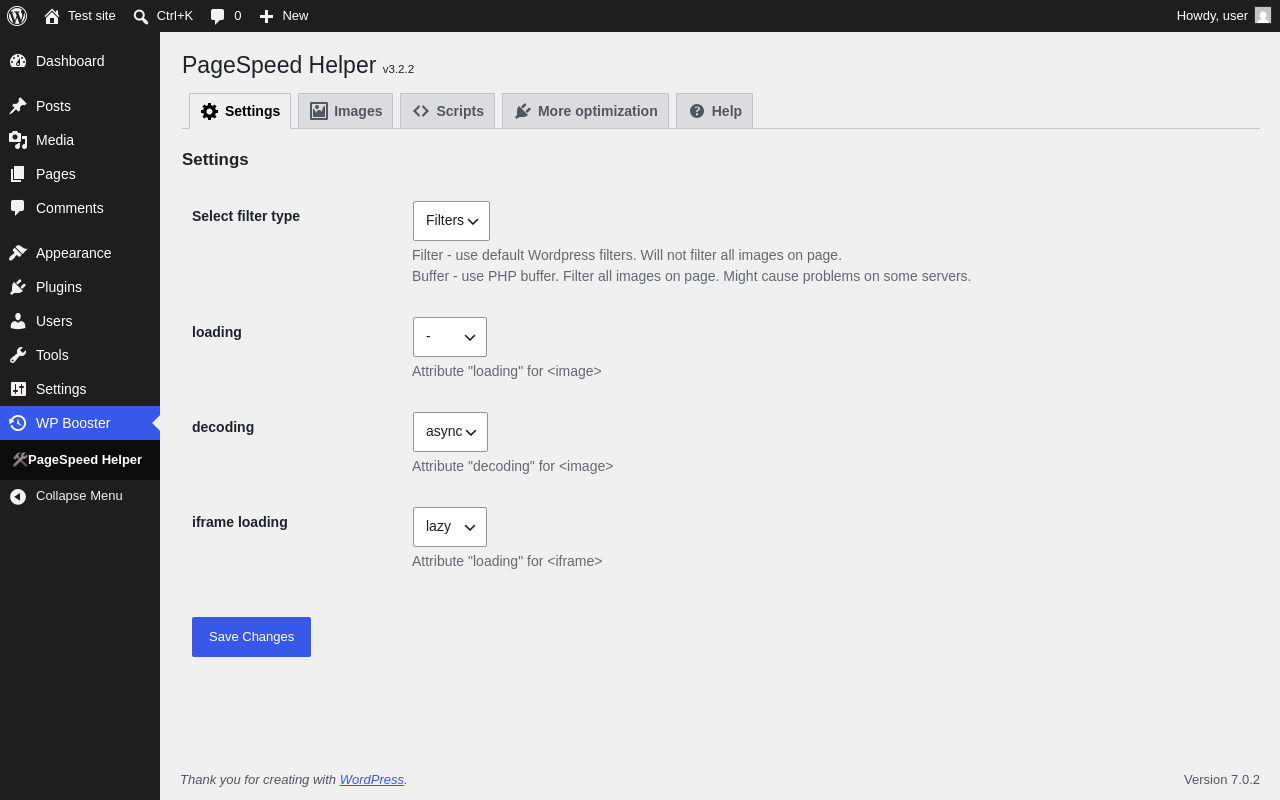Switch to the Images tab
The width and height of the screenshot is (1280, 800).
point(345,111)
